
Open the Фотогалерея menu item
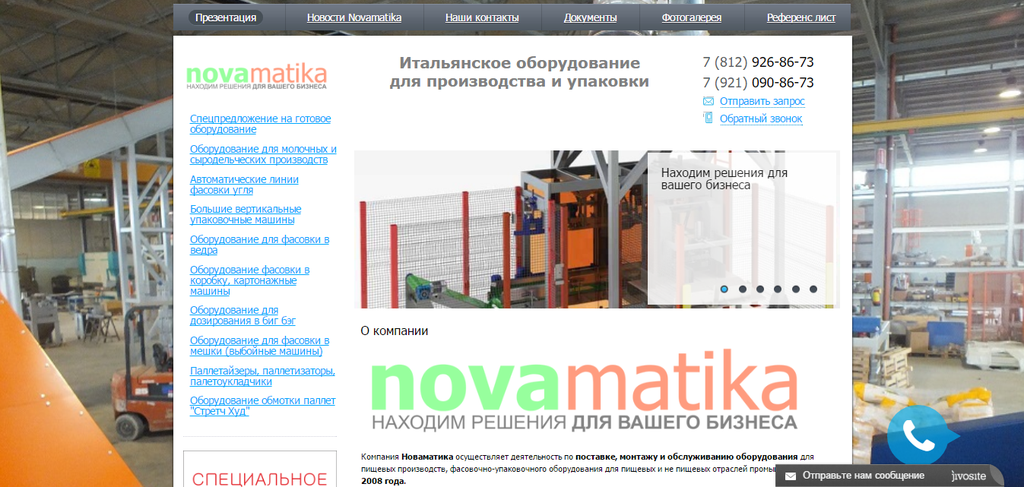(x=692, y=18)
